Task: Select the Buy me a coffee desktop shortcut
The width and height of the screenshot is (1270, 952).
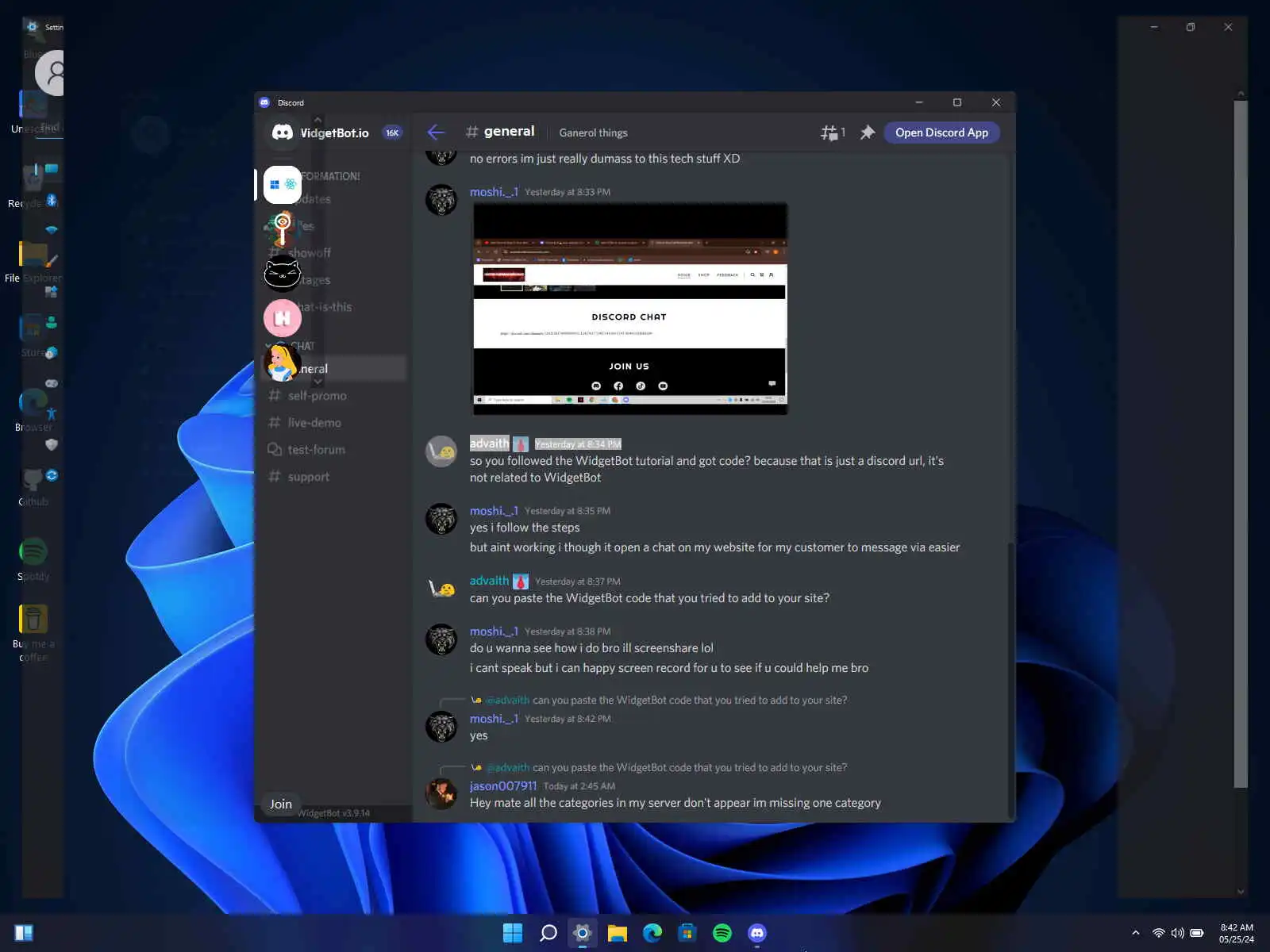Action: tap(33, 632)
